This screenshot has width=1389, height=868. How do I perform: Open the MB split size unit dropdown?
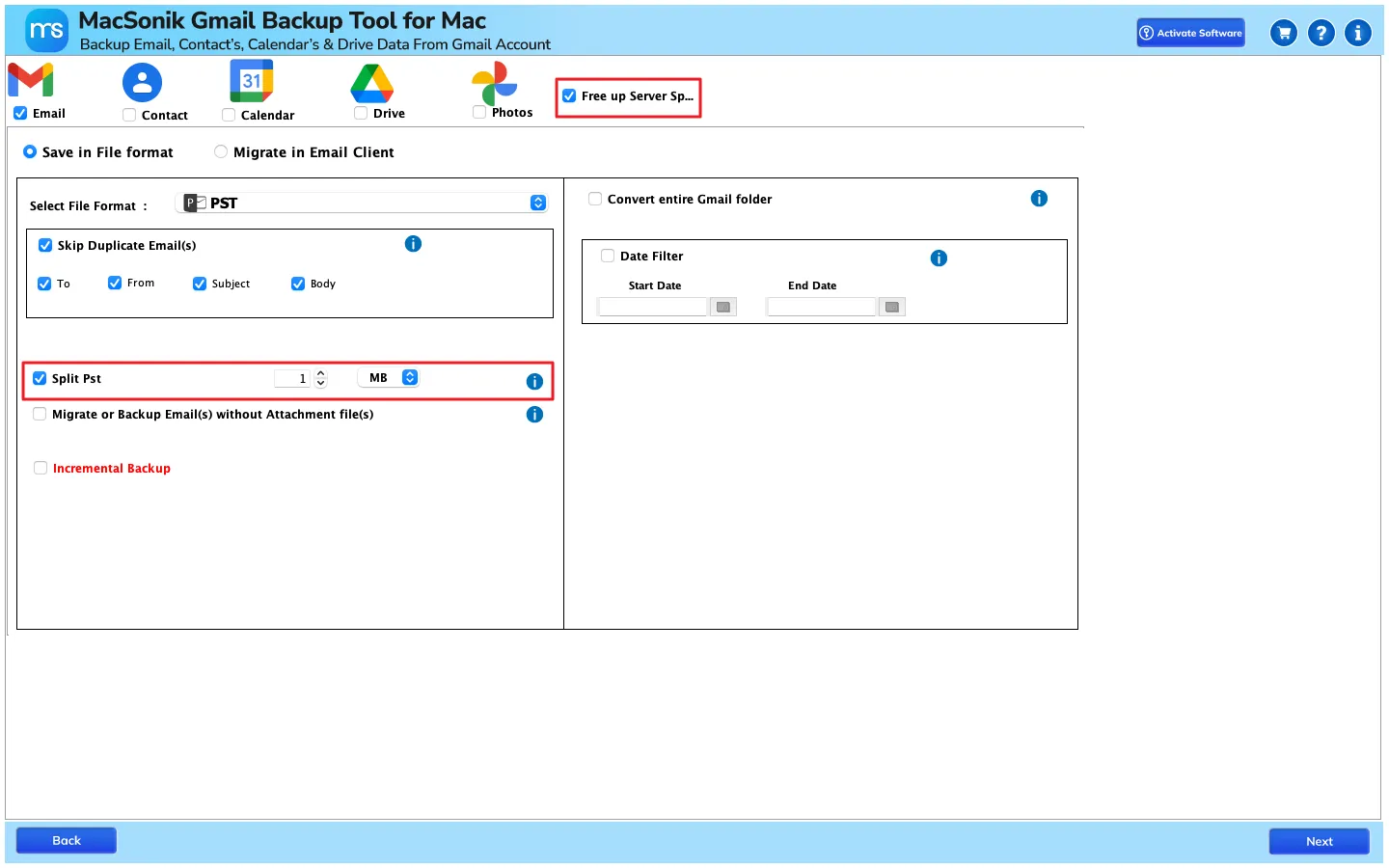389,378
